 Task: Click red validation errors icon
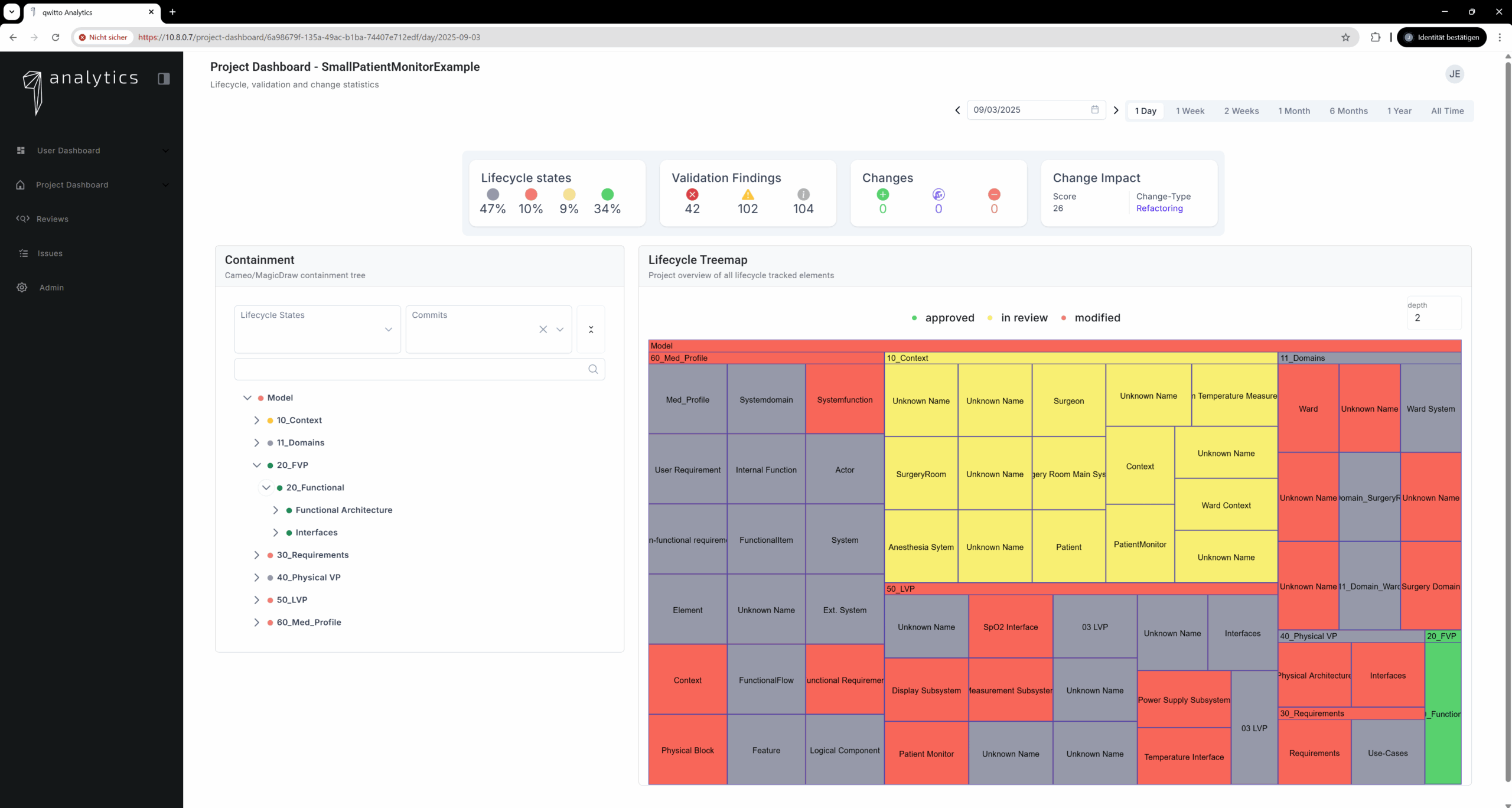tap(692, 194)
